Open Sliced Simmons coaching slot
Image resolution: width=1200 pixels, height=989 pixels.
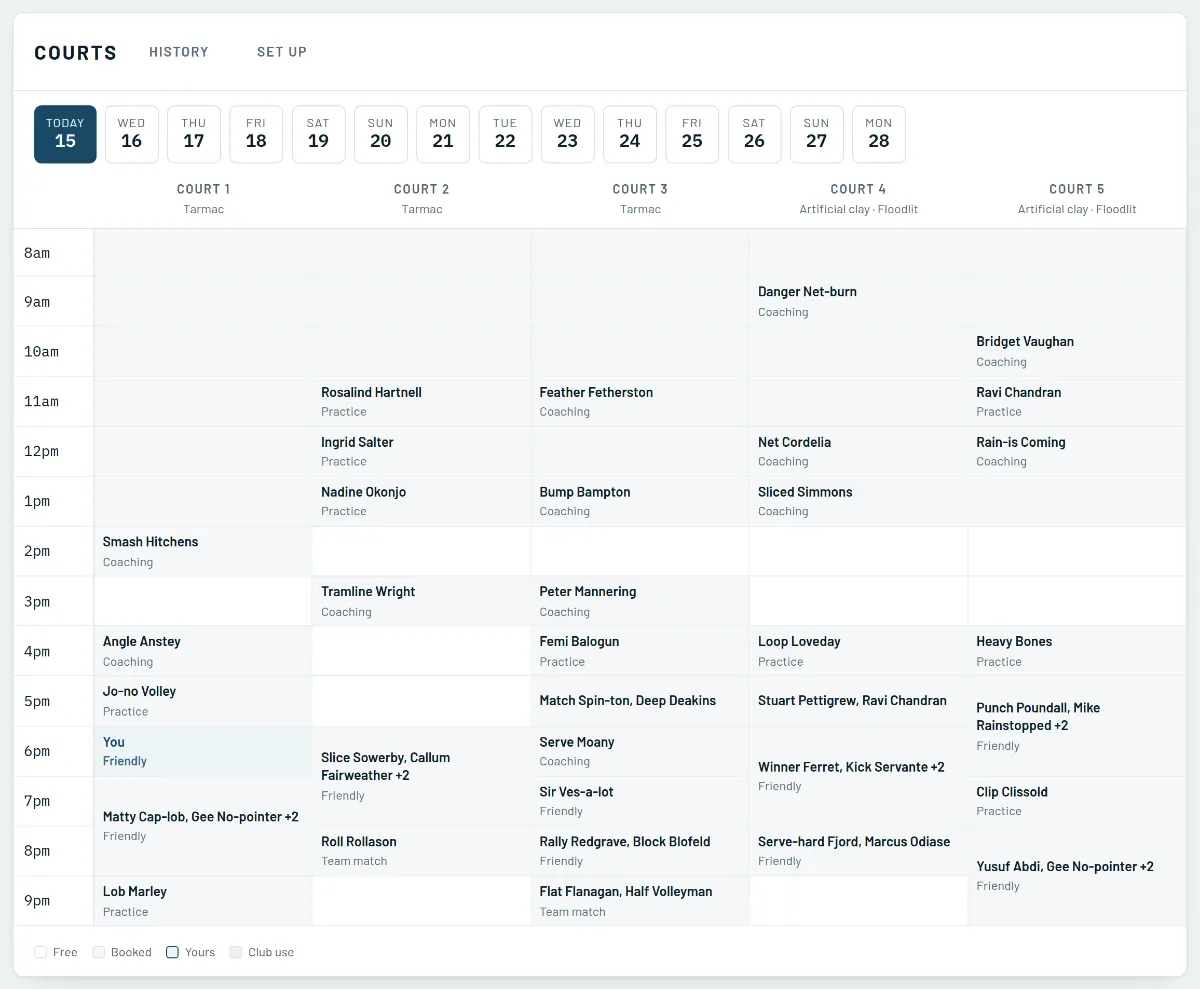click(858, 501)
